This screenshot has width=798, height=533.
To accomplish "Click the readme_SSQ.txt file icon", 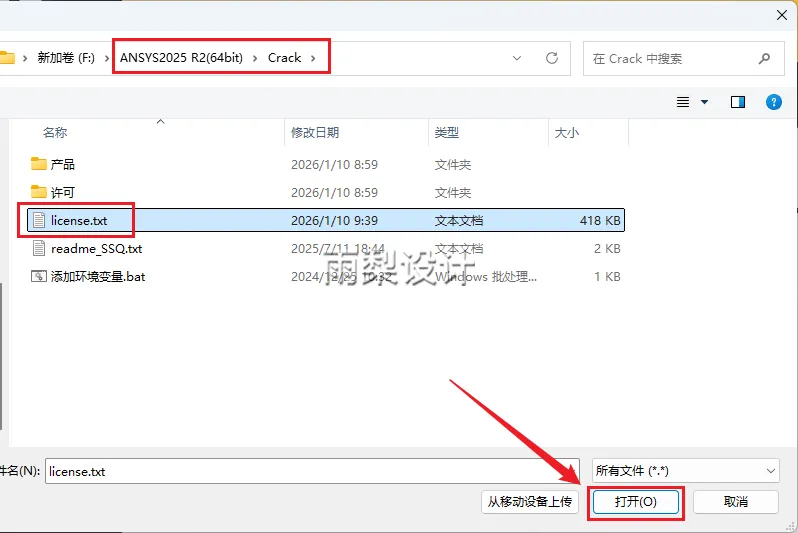I will pos(39,248).
